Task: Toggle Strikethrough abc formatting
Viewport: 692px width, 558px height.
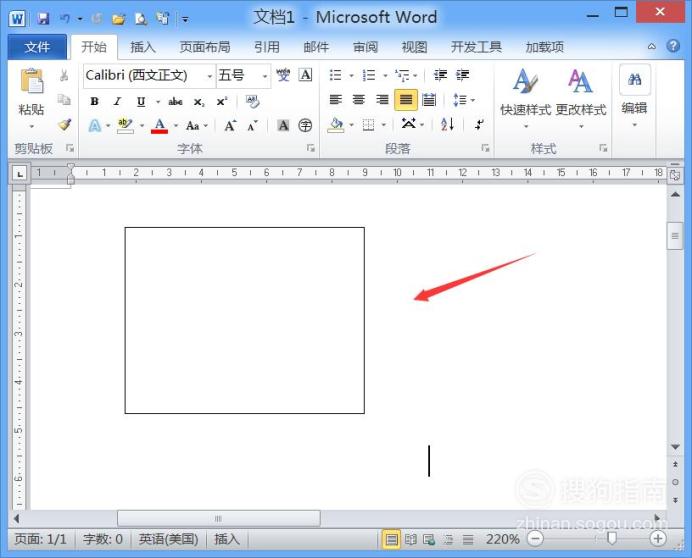Action: pos(175,102)
